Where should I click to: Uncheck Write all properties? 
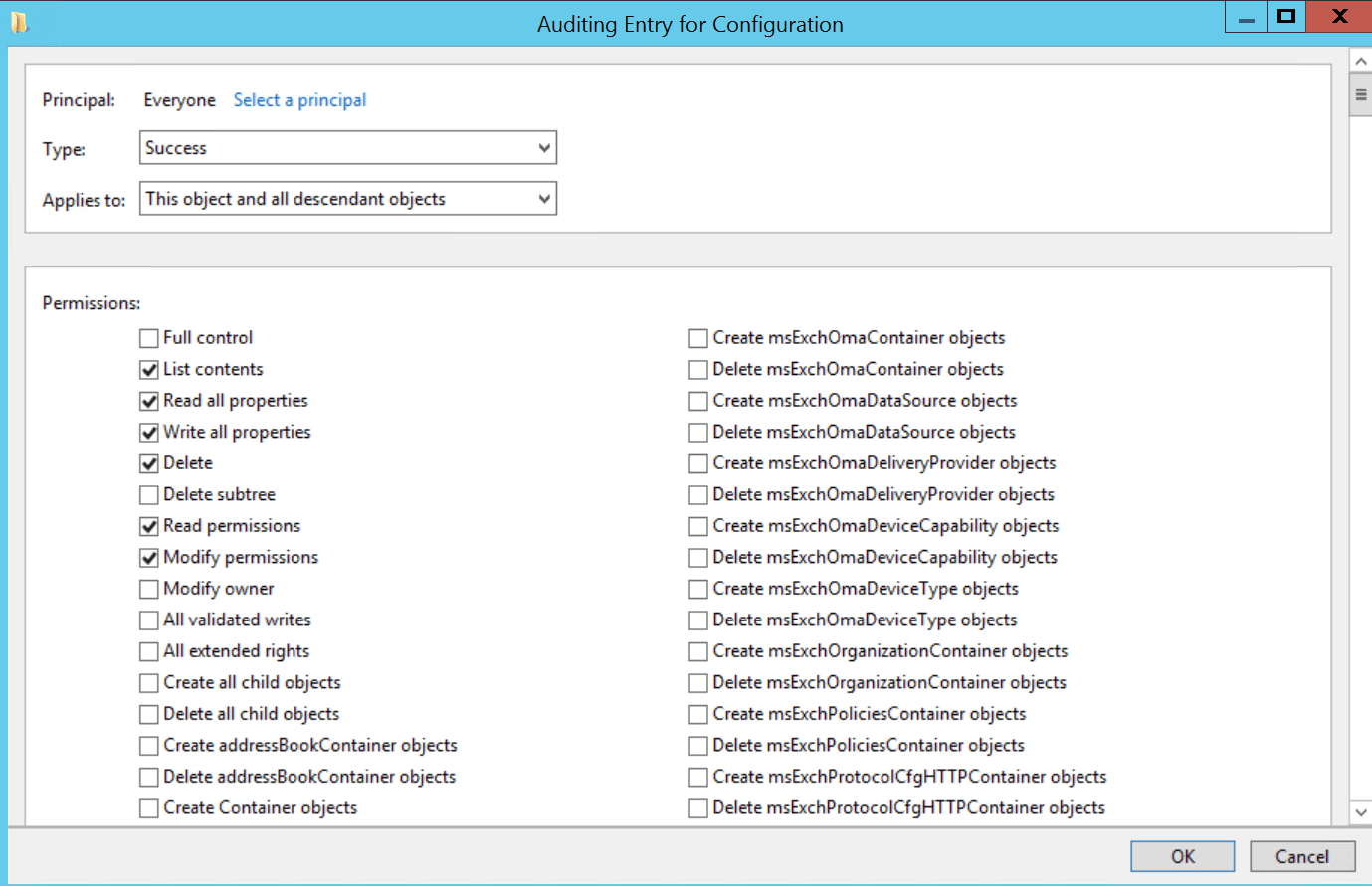(x=148, y=432)
